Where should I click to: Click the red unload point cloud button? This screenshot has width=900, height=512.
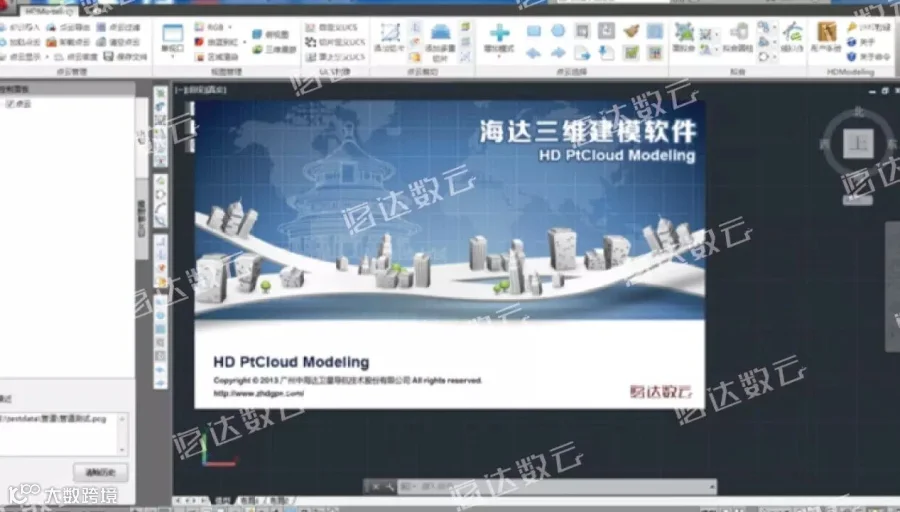tap(68, 42)
